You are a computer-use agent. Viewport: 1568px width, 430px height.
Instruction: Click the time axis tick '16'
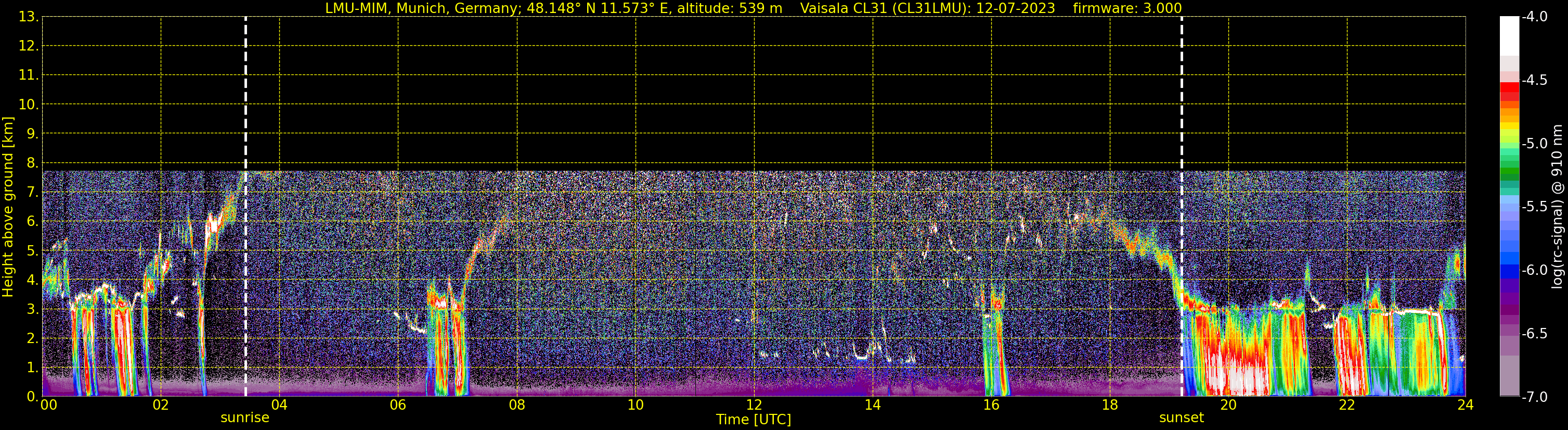(x=992, y=406)
